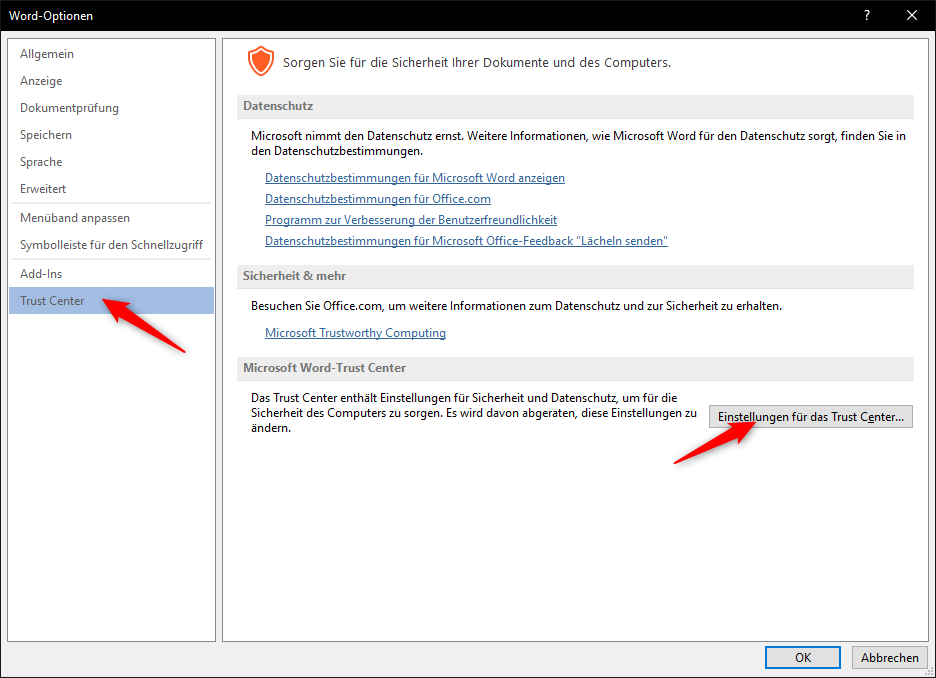This screenshot has width=936, height=678.
Task: Open the Allgemein options category
Action: [47, 54]
